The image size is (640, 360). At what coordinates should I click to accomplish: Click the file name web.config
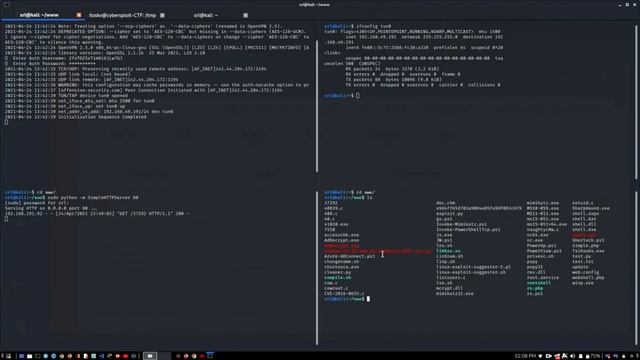[585, 272]
